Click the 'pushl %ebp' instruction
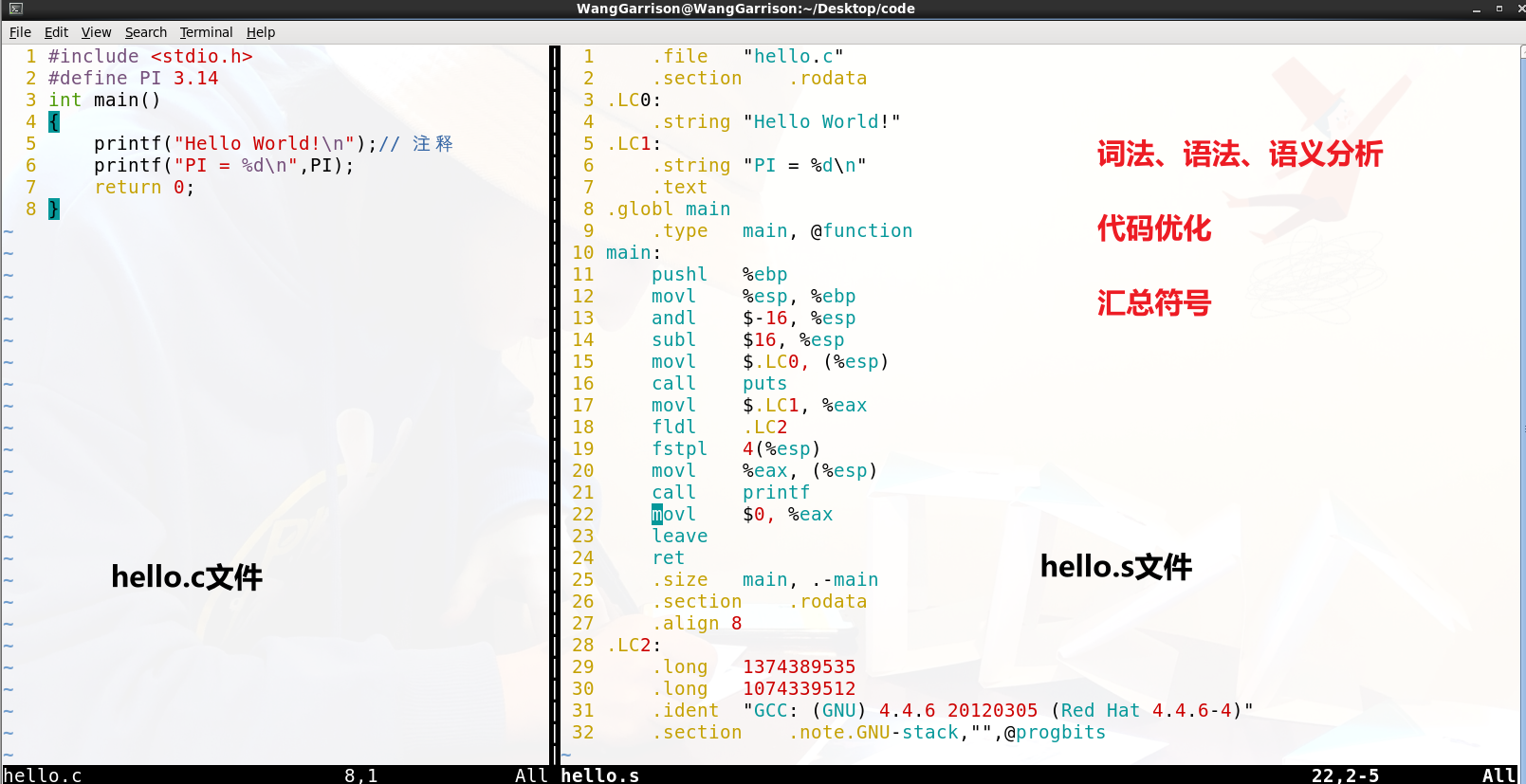The height and width of the screenshot is (784, 1526). pos(719,274)
